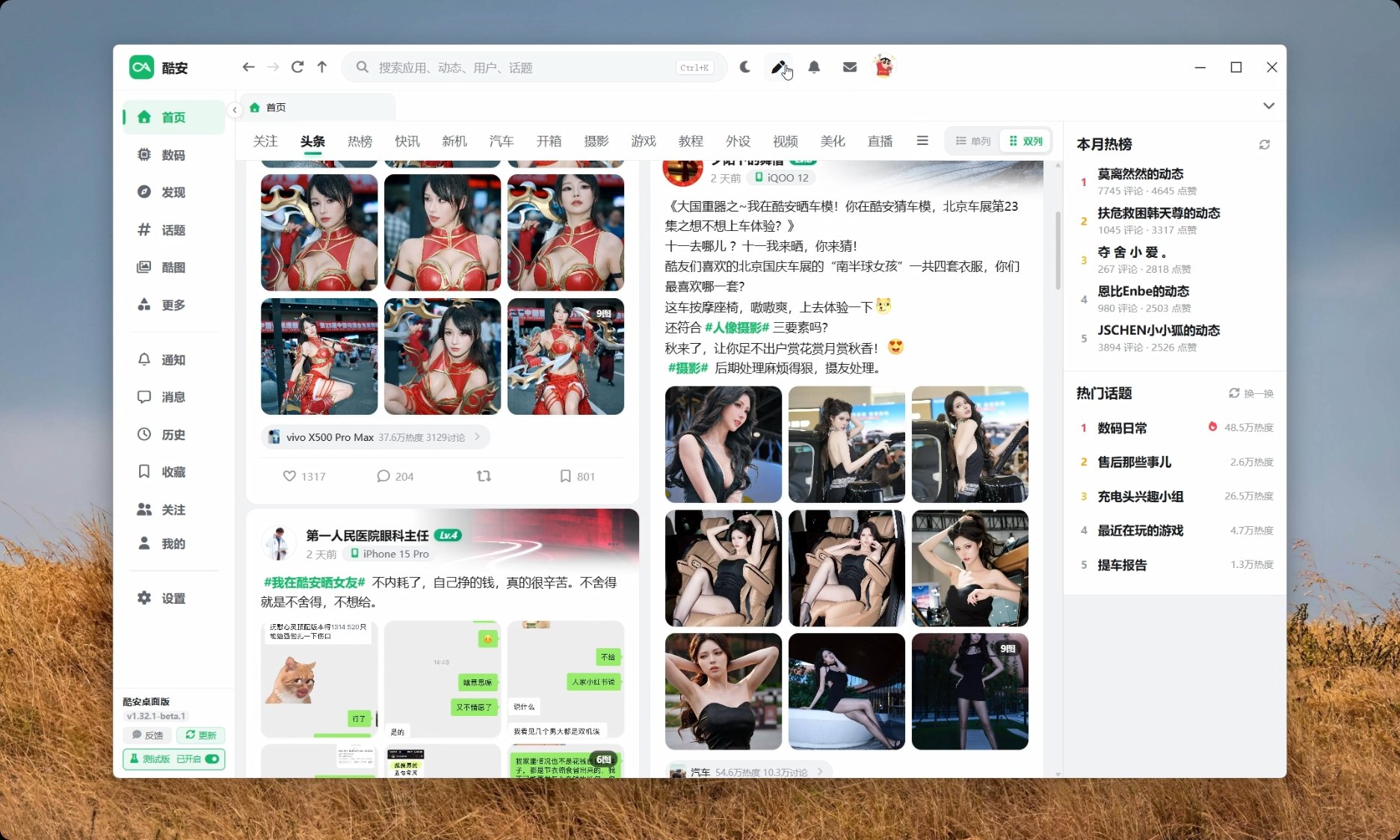
Task: Focus the 搜索应用、动态、用户、话题 search field
Action: (534, 67)
